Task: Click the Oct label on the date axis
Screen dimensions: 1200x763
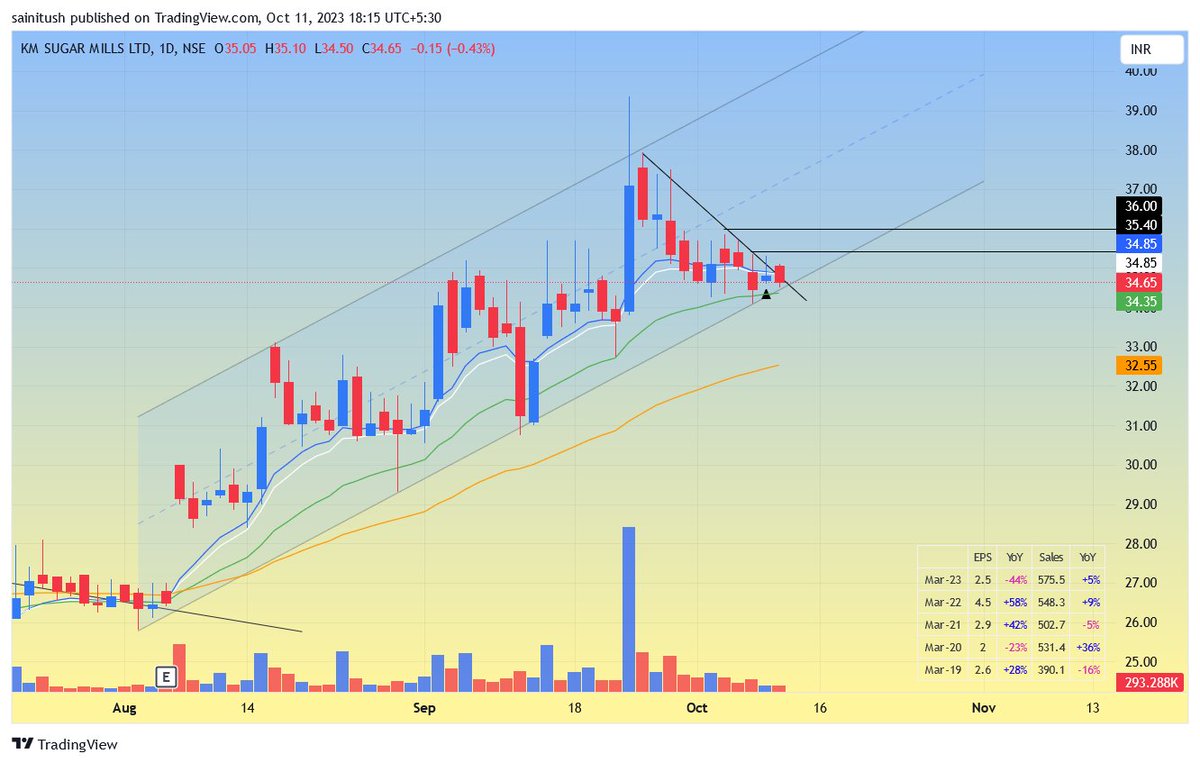Action: (696, 708)
